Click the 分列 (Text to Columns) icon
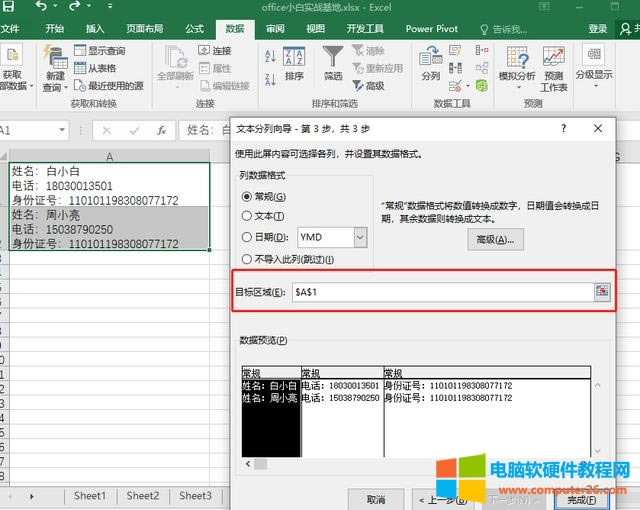The height and width of the screenshot is (510, 640). [430, 57]
